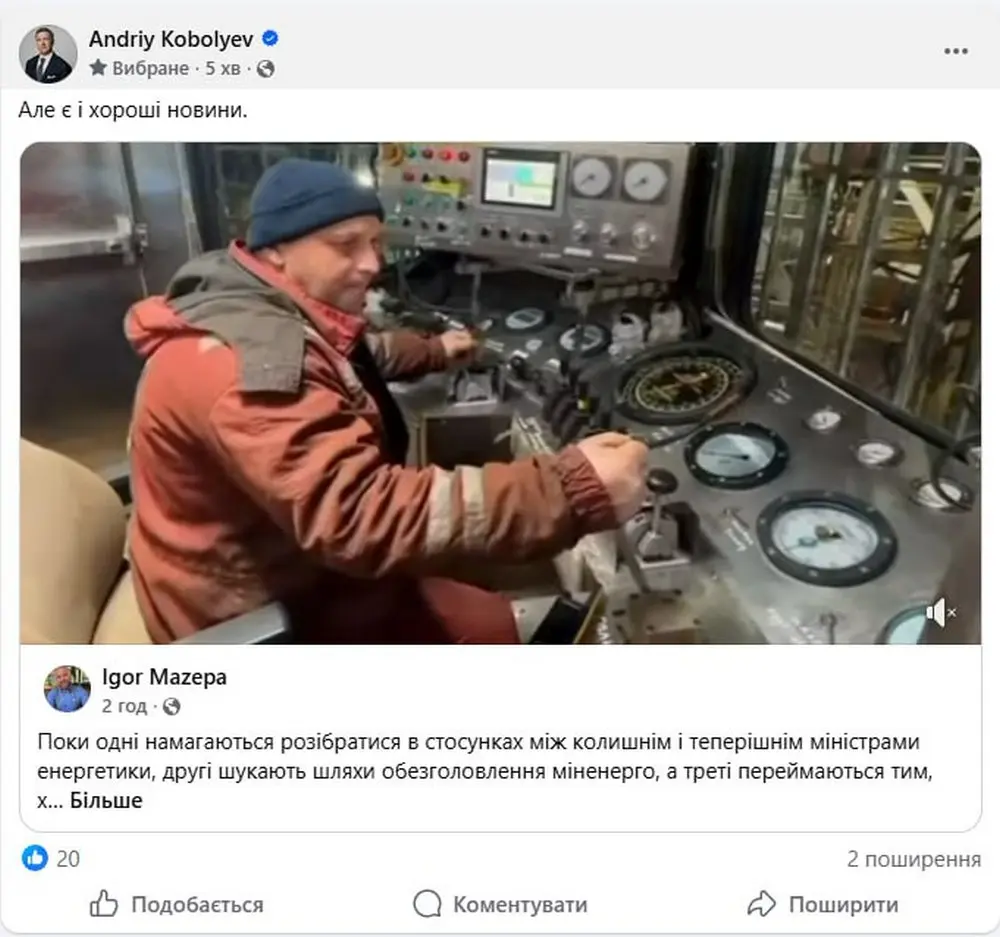The width and height of the screenshot is (1000, 937).
Task: Click the Коментувати comment button
Action: tap(501, 904)
